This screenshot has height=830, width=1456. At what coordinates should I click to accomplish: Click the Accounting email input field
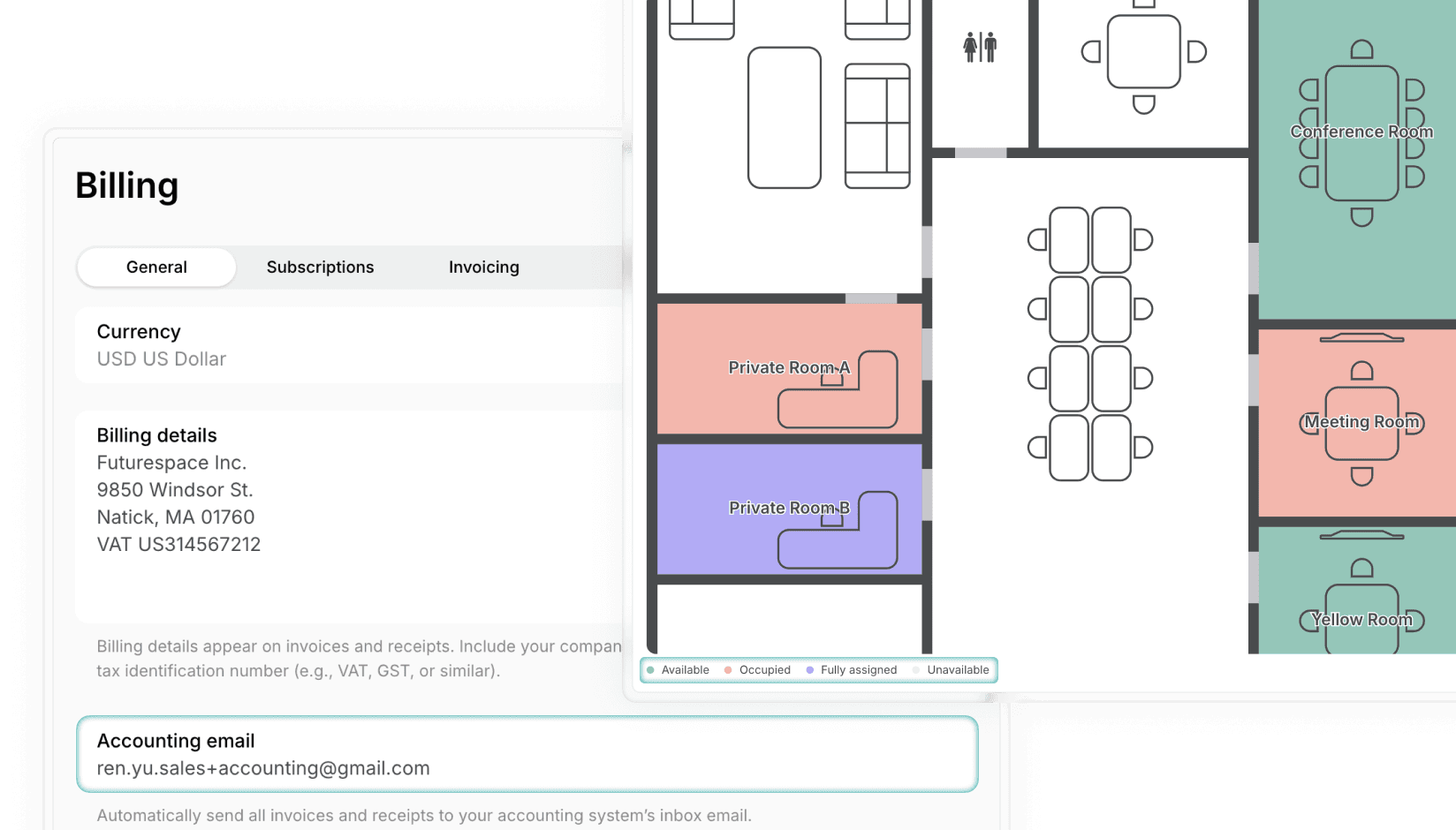pyautogui.click(x=527, y=754)
